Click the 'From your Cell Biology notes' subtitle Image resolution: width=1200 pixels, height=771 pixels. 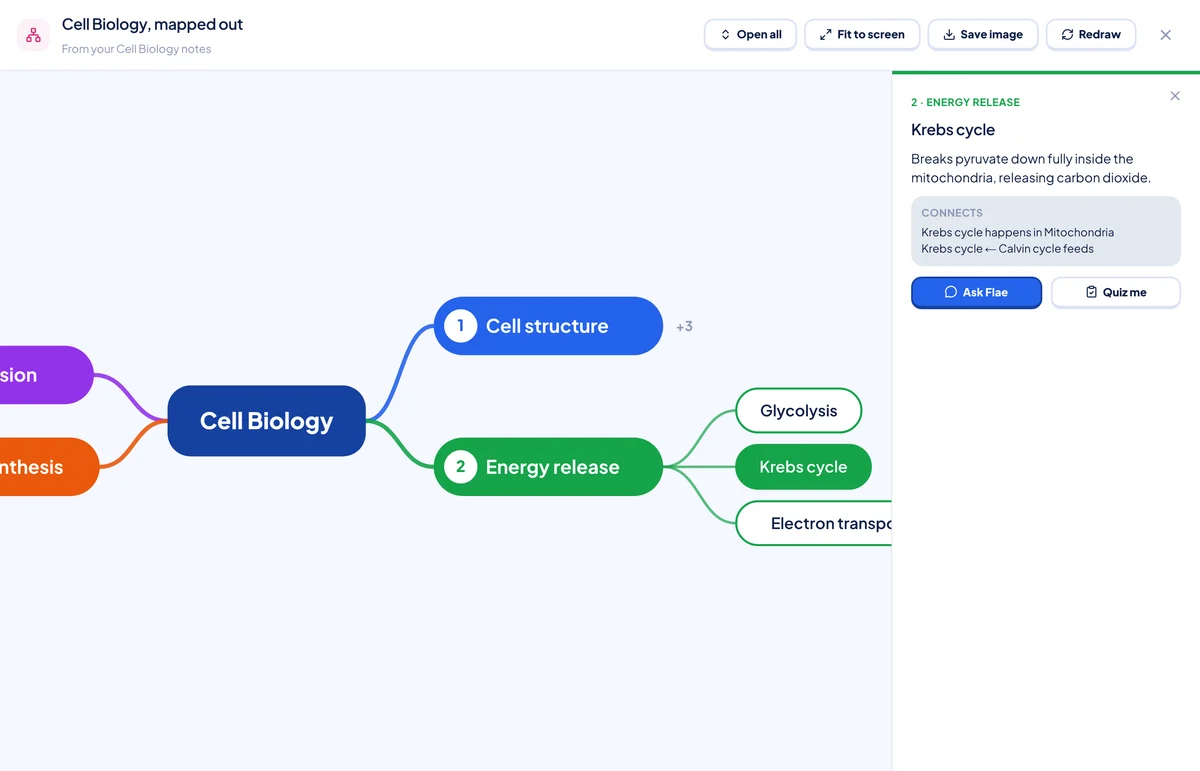click(x=136, y=49)
